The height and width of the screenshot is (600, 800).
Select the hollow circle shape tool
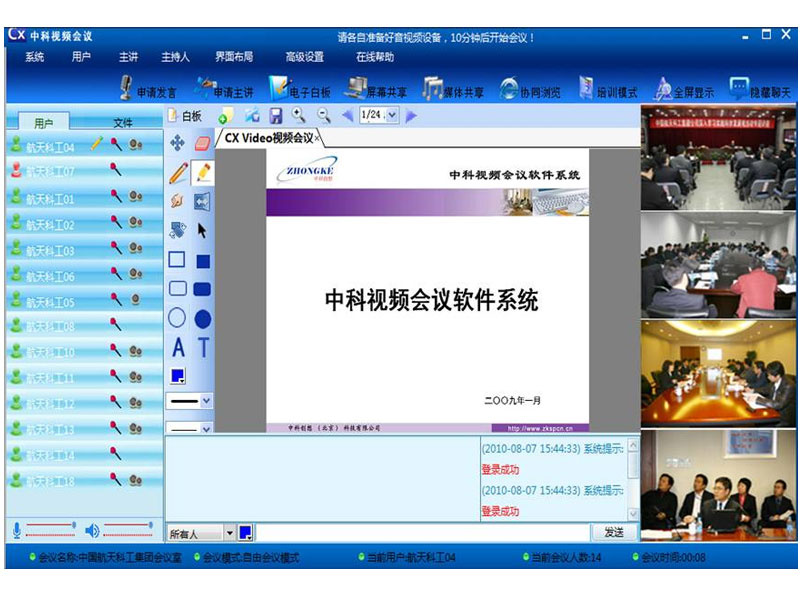(177, 317)
